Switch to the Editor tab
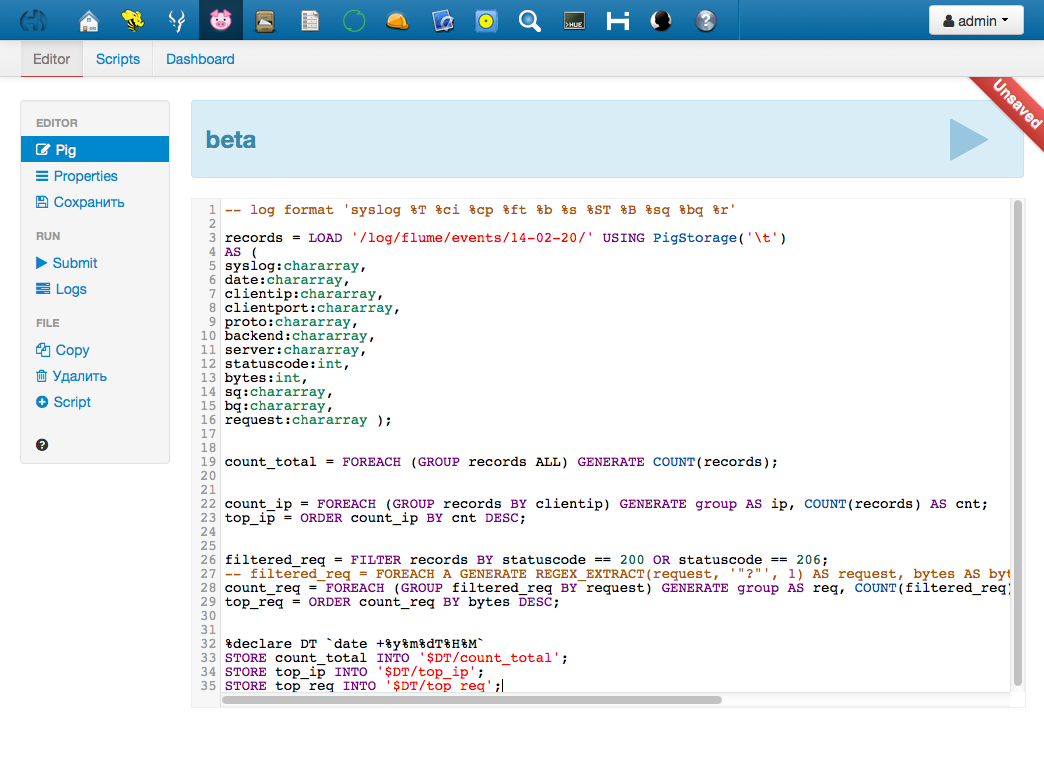 [x=51, y=59]
